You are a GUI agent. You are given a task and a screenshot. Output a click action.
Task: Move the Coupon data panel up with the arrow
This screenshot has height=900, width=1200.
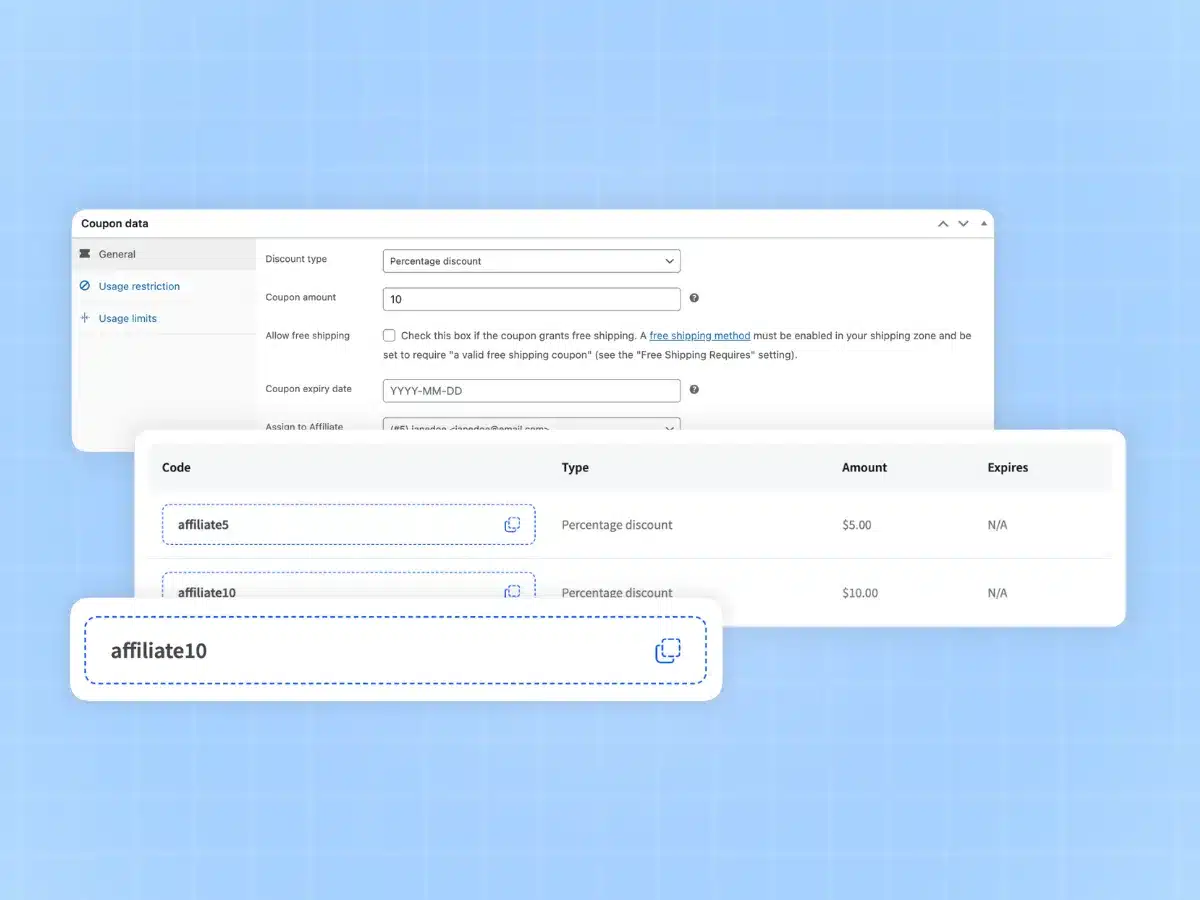point(942,223)
